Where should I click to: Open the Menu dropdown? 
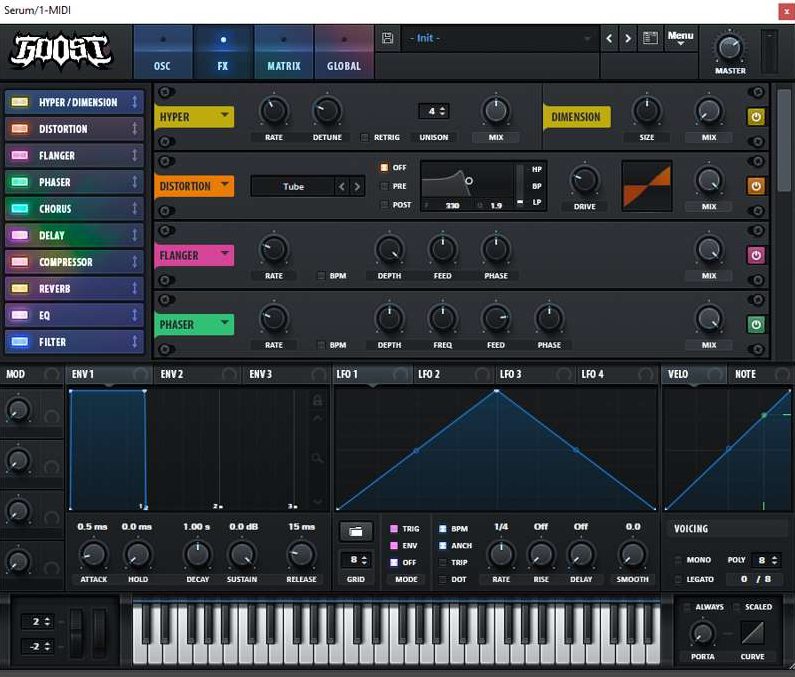(680, 38)
